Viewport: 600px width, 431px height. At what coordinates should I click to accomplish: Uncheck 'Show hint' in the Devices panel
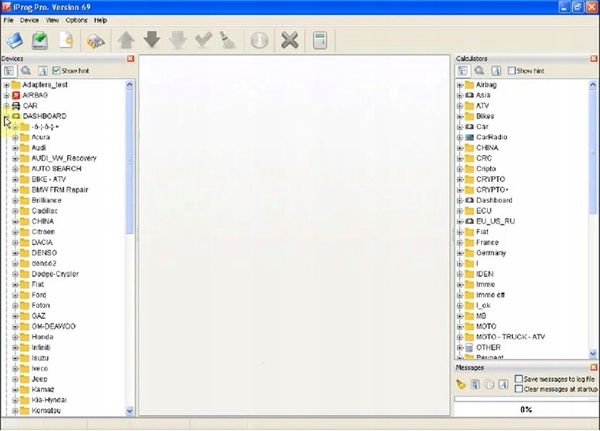tap(56, 71)
